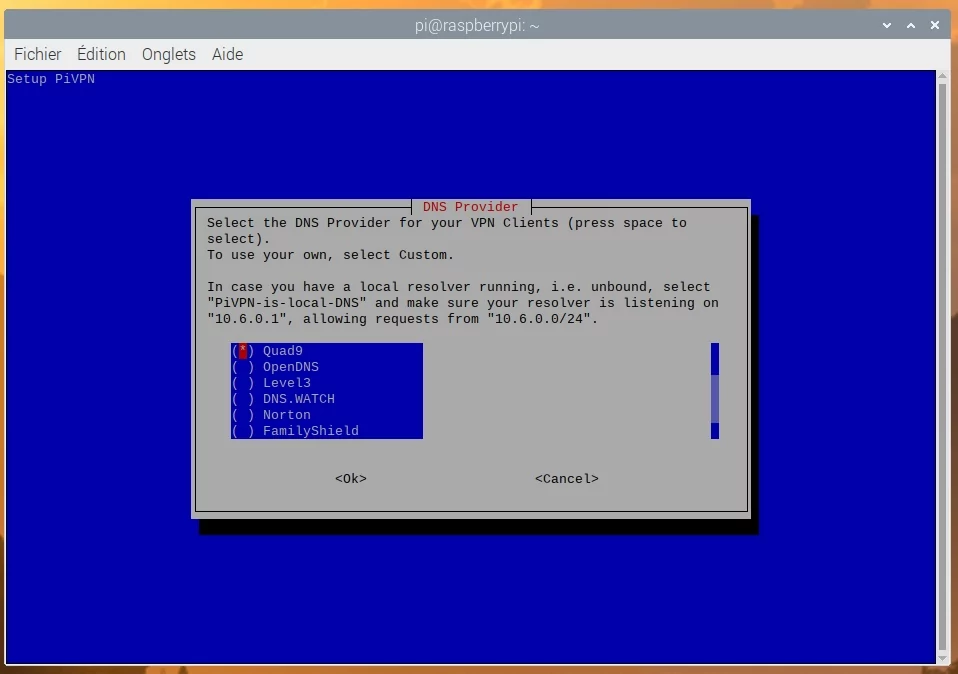Confirm with the <Ok> button

(351, 478)
